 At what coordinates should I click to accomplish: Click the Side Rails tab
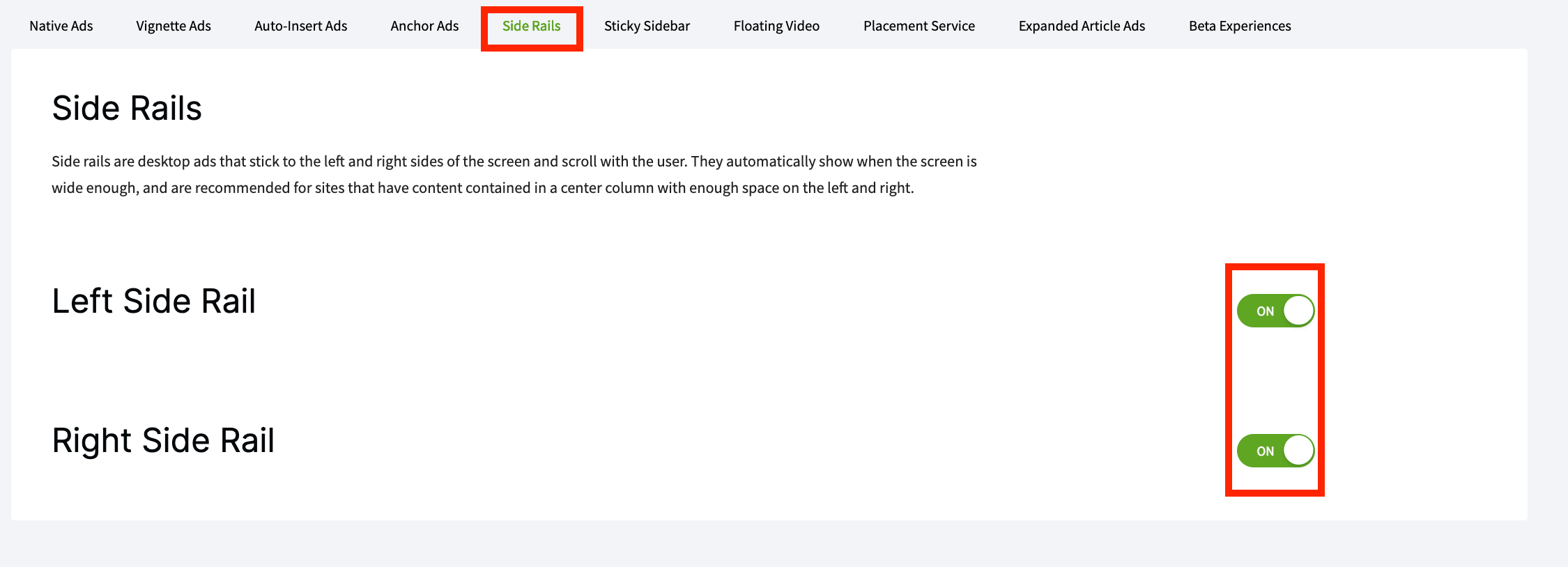point(532,26)
